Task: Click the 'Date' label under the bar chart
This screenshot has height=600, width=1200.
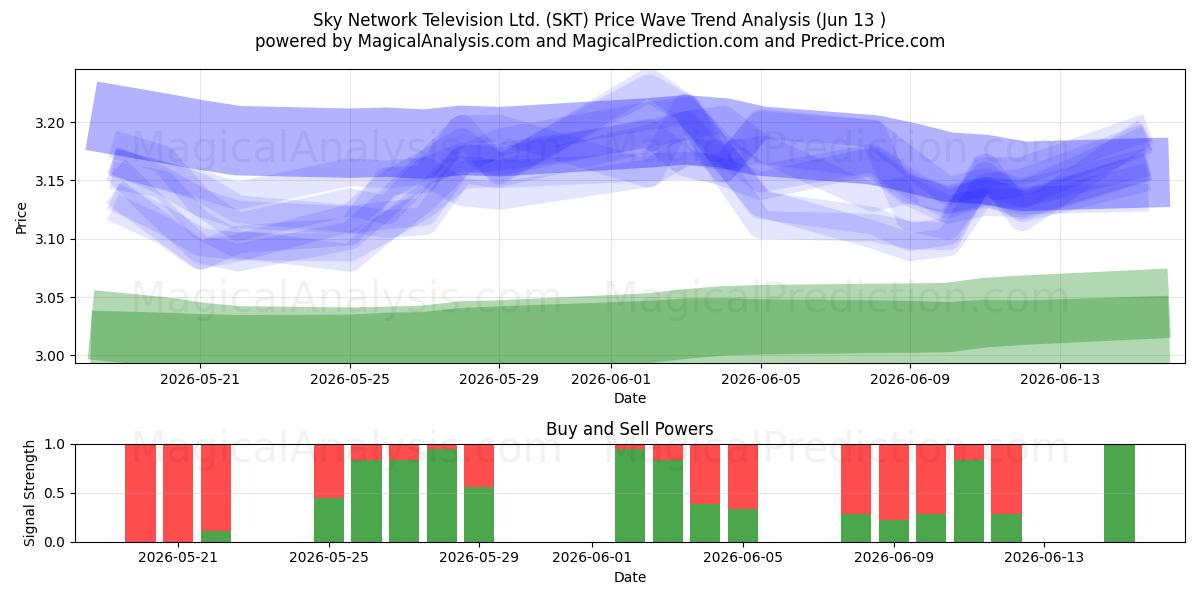Action: click(x=630, y=577)
